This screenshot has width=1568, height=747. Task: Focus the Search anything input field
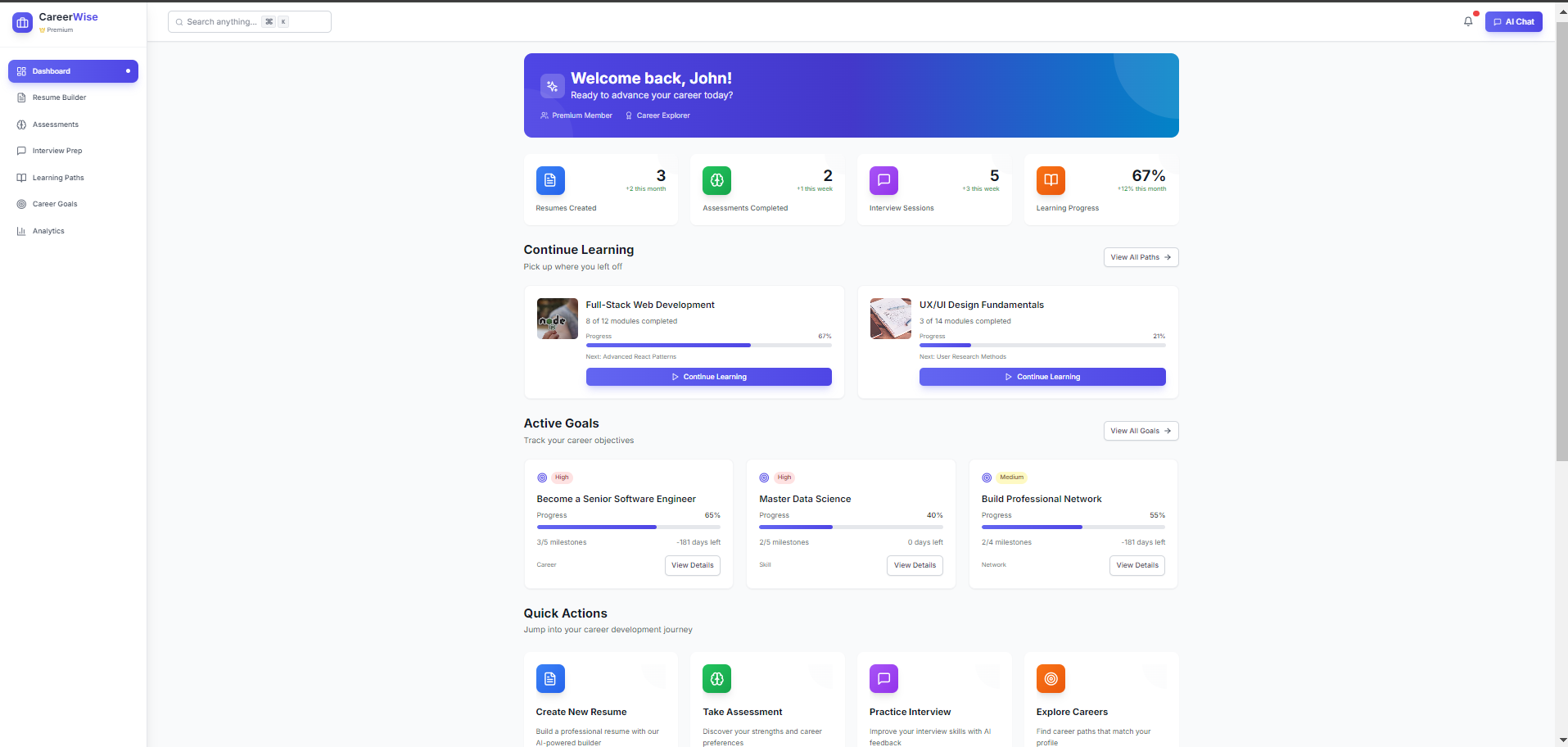point(250,22)
